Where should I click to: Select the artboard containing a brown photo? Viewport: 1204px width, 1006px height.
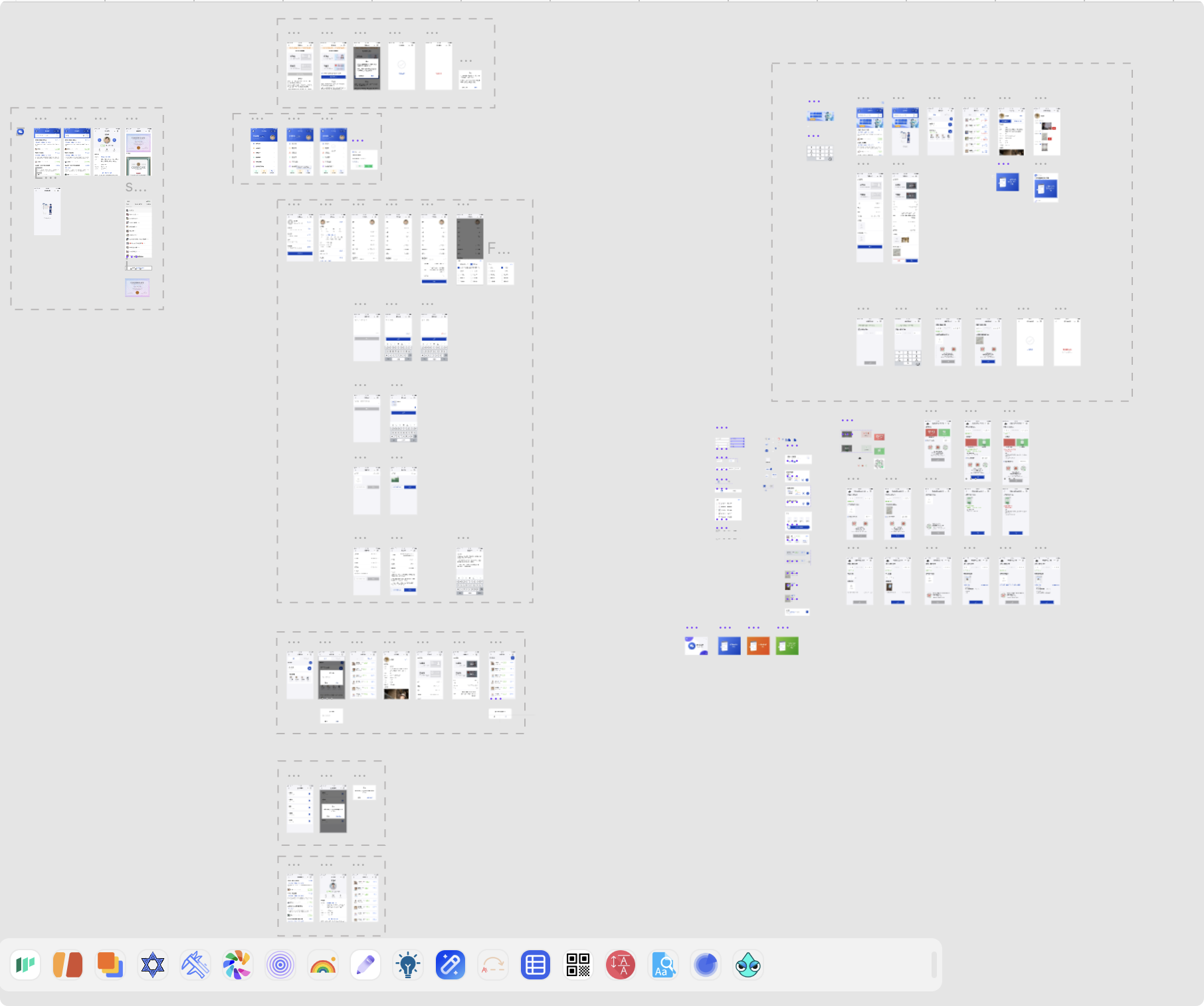pyautogui.click(x=397, y=675)
